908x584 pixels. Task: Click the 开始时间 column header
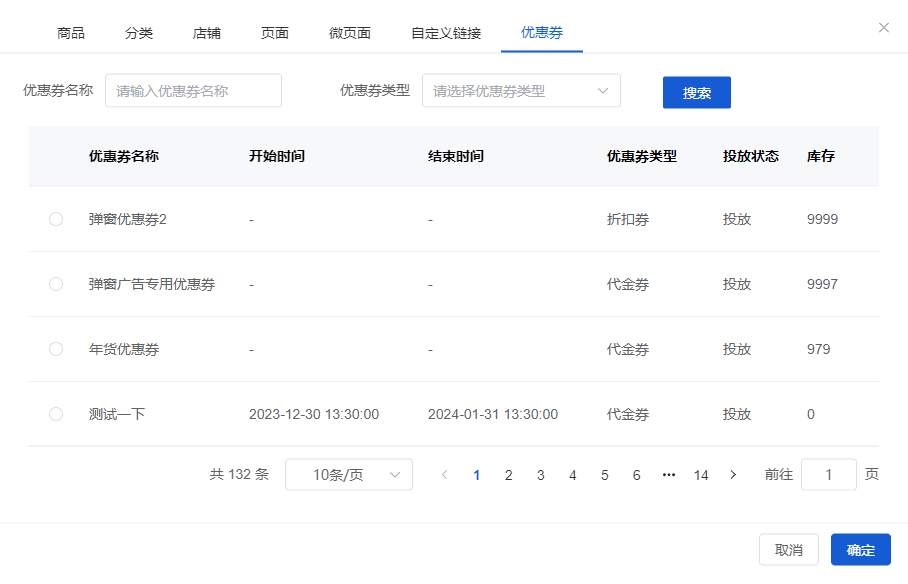[277, 156]
